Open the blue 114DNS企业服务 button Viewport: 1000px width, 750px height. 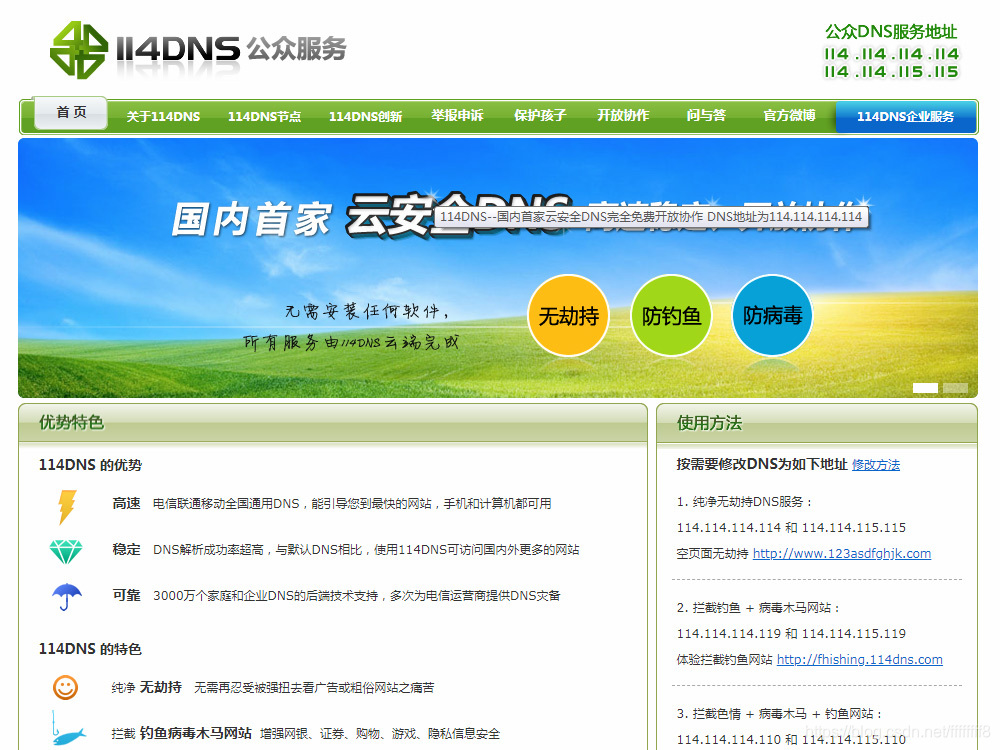tap(906, 117)
